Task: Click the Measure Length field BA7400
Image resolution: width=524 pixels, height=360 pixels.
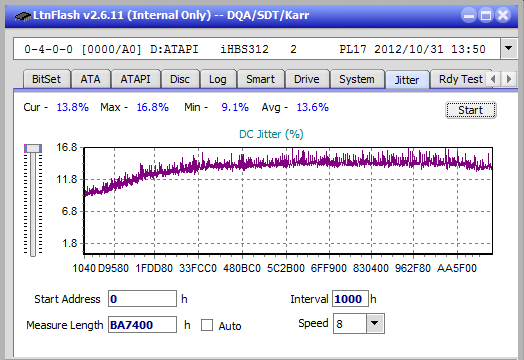Action: coord(142,325)
